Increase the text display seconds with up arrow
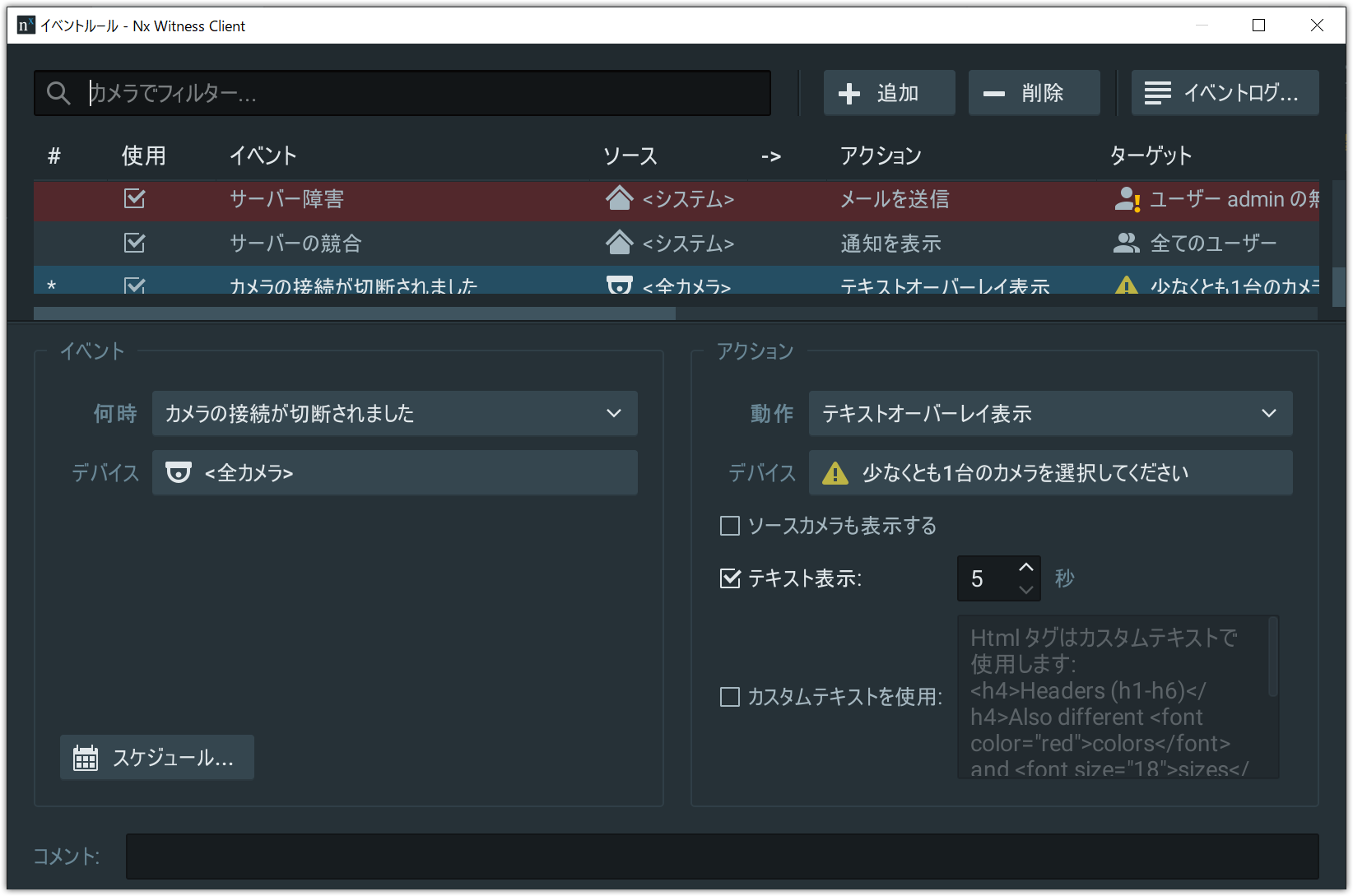This screenshot has height=896, width=1353. pyautogui.click(x=1025, y=568)
